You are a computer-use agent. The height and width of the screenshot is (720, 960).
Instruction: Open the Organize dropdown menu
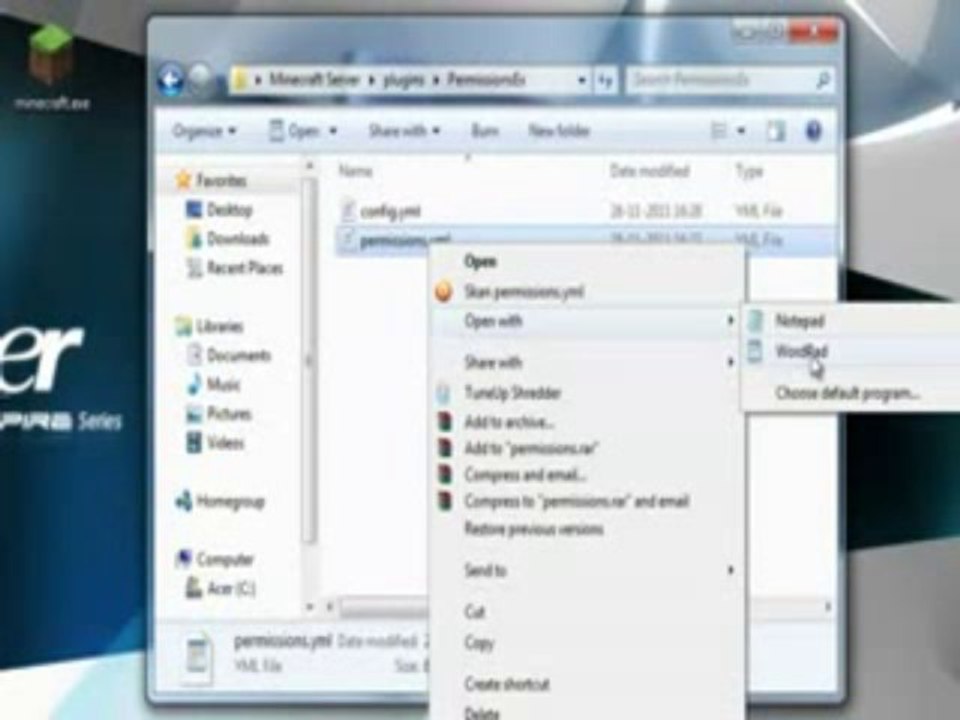[x=204, y=131]
